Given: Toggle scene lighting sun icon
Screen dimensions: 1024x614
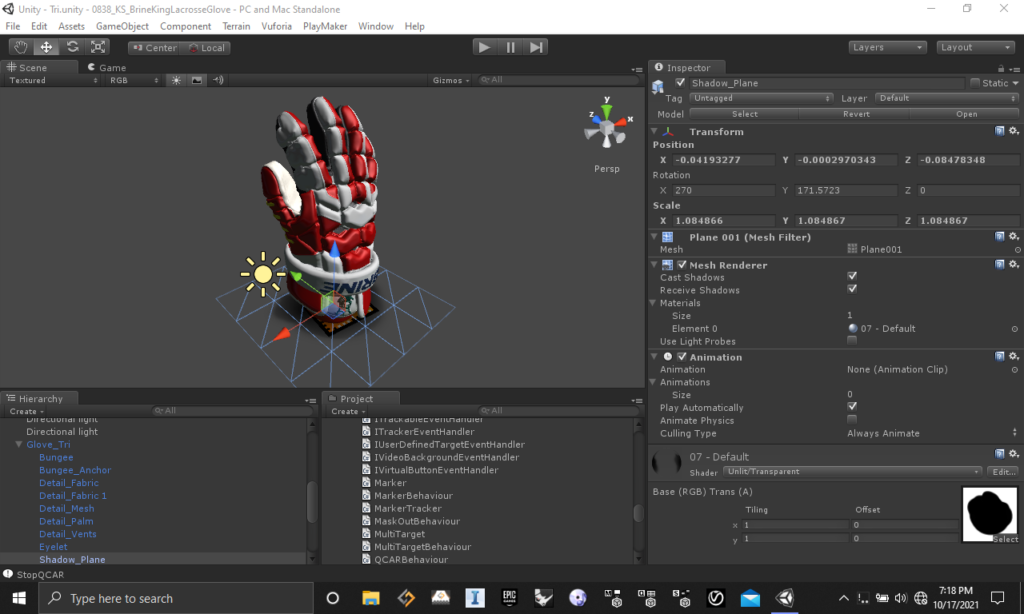Looking at the screenshot, I should [176, 80].
